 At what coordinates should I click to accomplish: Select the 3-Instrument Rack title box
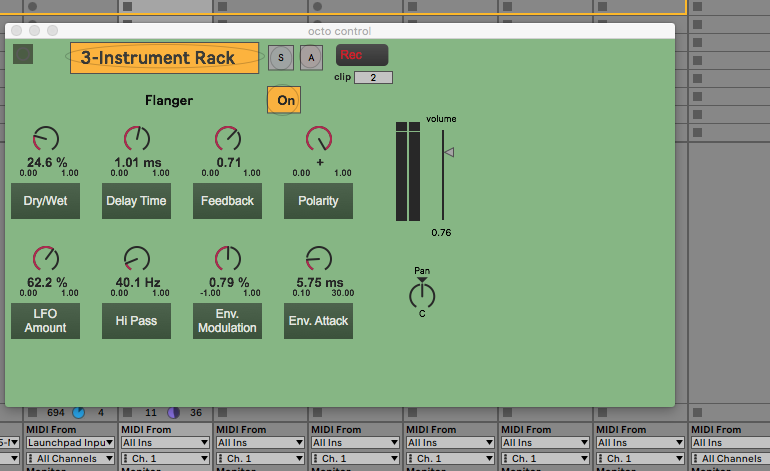click(x=164, y=58)
